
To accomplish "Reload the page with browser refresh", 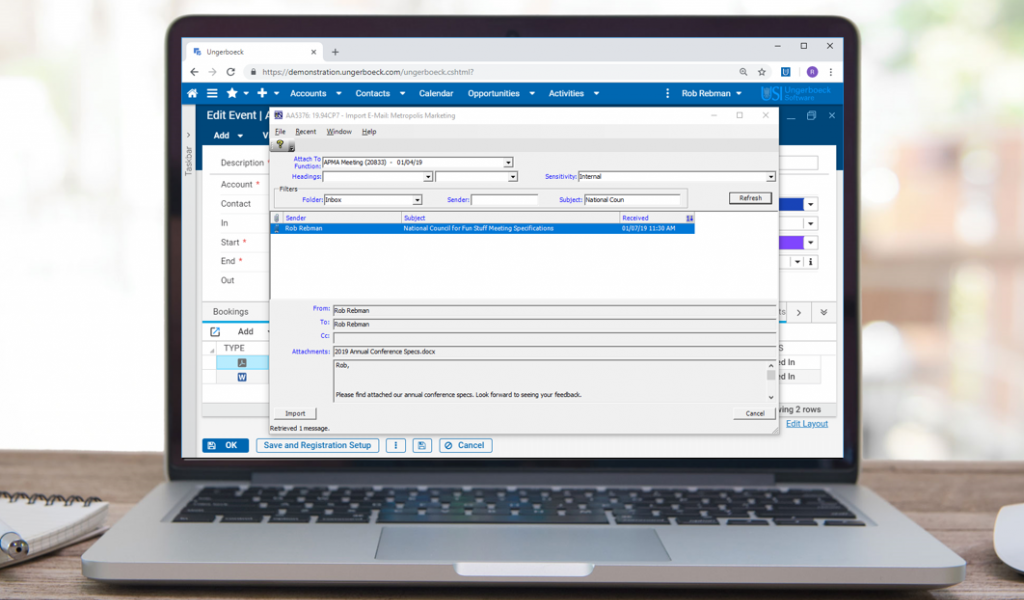I will coord(231,72).
